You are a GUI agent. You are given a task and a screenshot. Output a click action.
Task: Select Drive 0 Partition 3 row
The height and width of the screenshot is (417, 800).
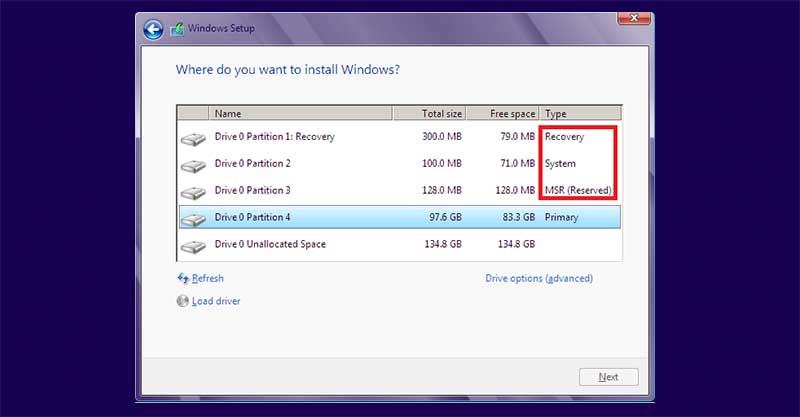(x=399, y=190)
